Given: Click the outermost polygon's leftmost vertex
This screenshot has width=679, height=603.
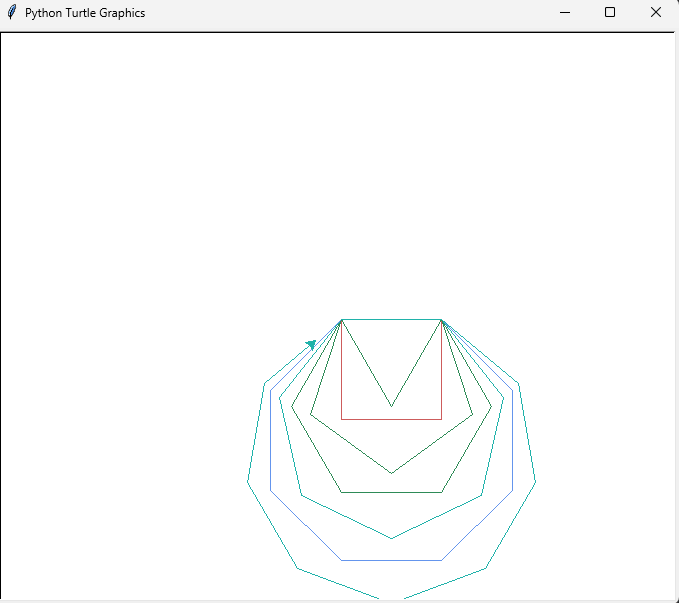Looking at the screenshot, I should [248, 481].
